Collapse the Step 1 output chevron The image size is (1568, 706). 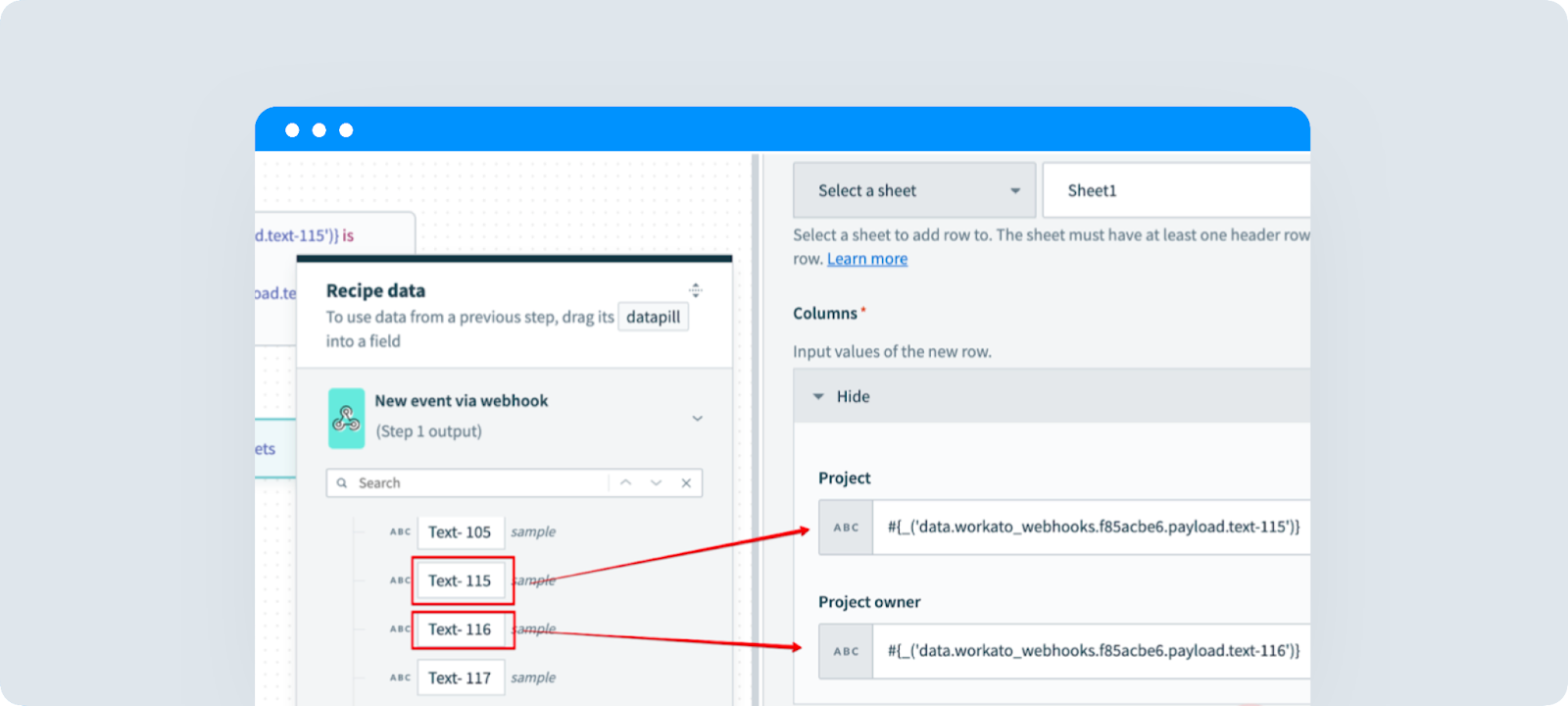pos(698,418)
